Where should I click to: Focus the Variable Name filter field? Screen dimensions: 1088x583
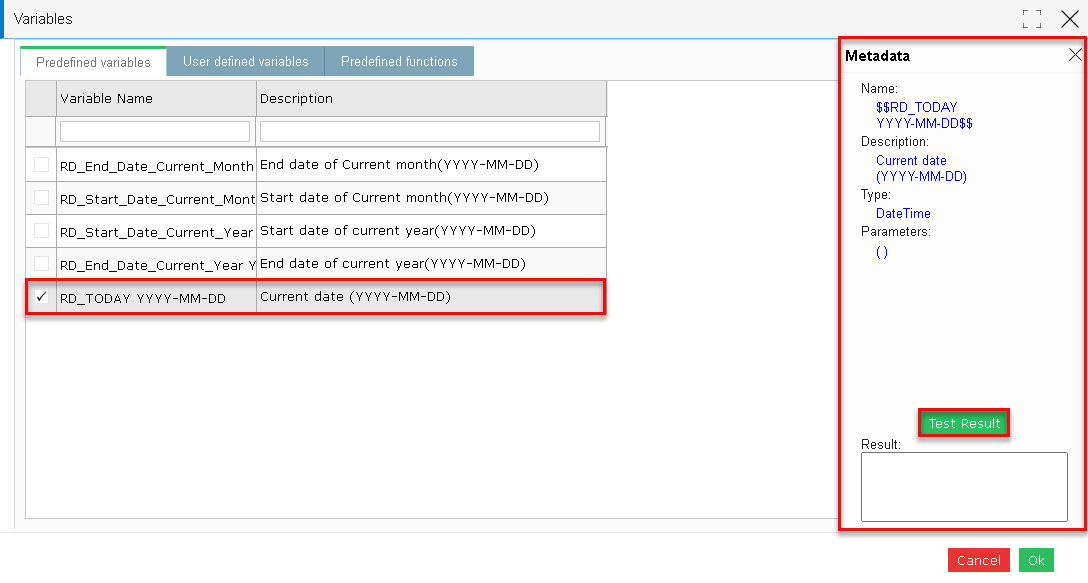coord(155,131)
